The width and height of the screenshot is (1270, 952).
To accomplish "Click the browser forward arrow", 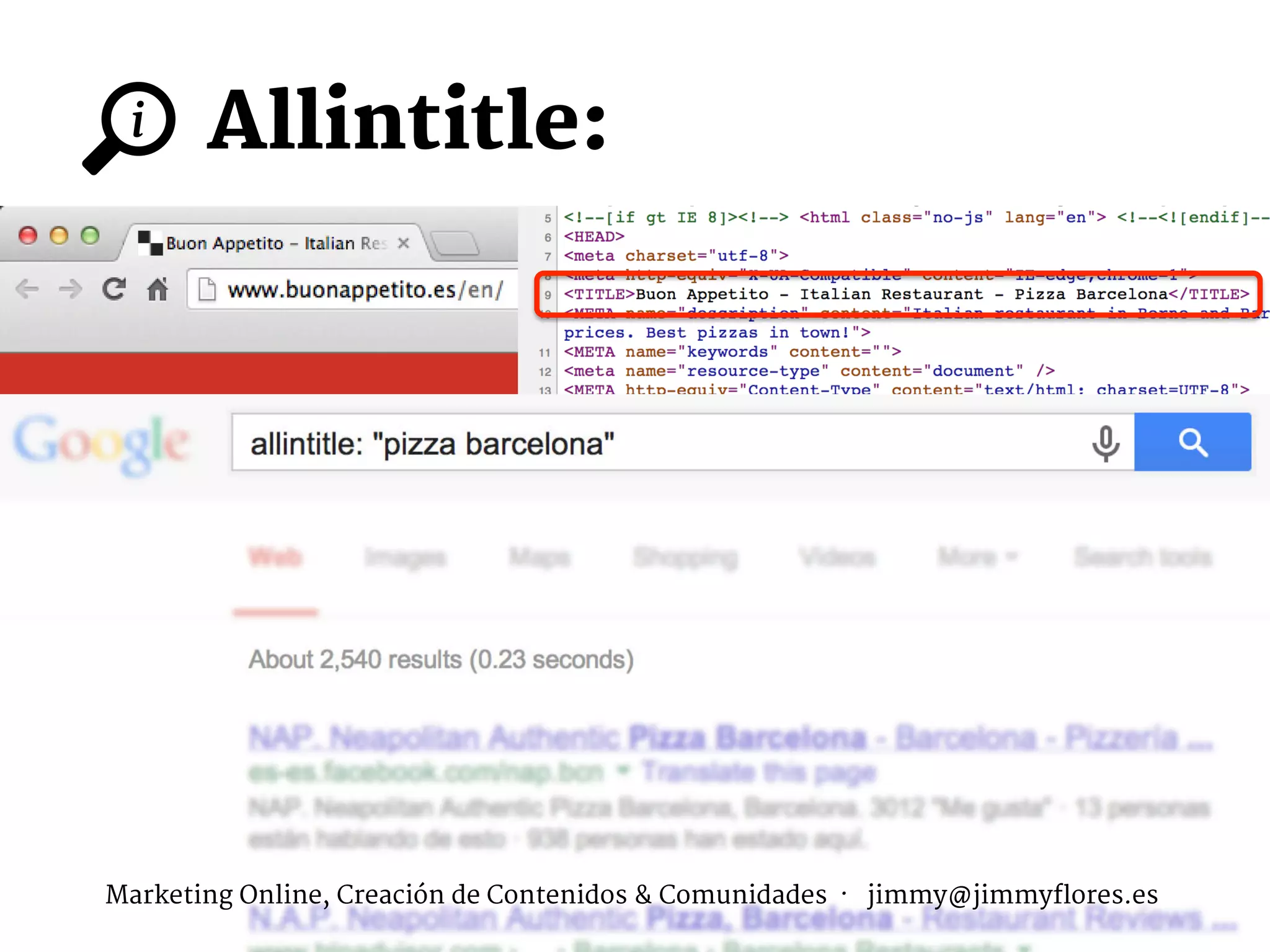I will click(70, 289).
